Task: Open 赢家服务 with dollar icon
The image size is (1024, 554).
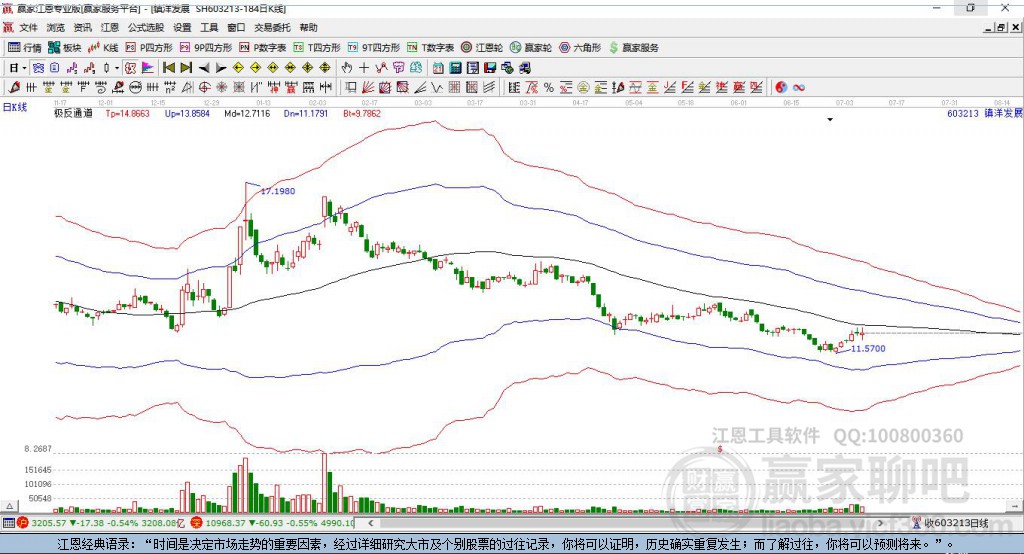Action: pyautogui.click(x=633, y=48)
